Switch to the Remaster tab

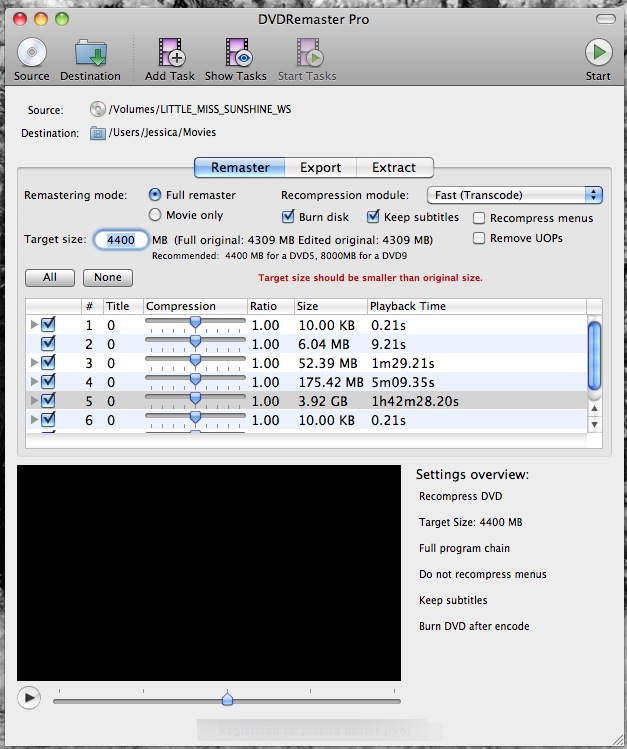click(240, 168)
